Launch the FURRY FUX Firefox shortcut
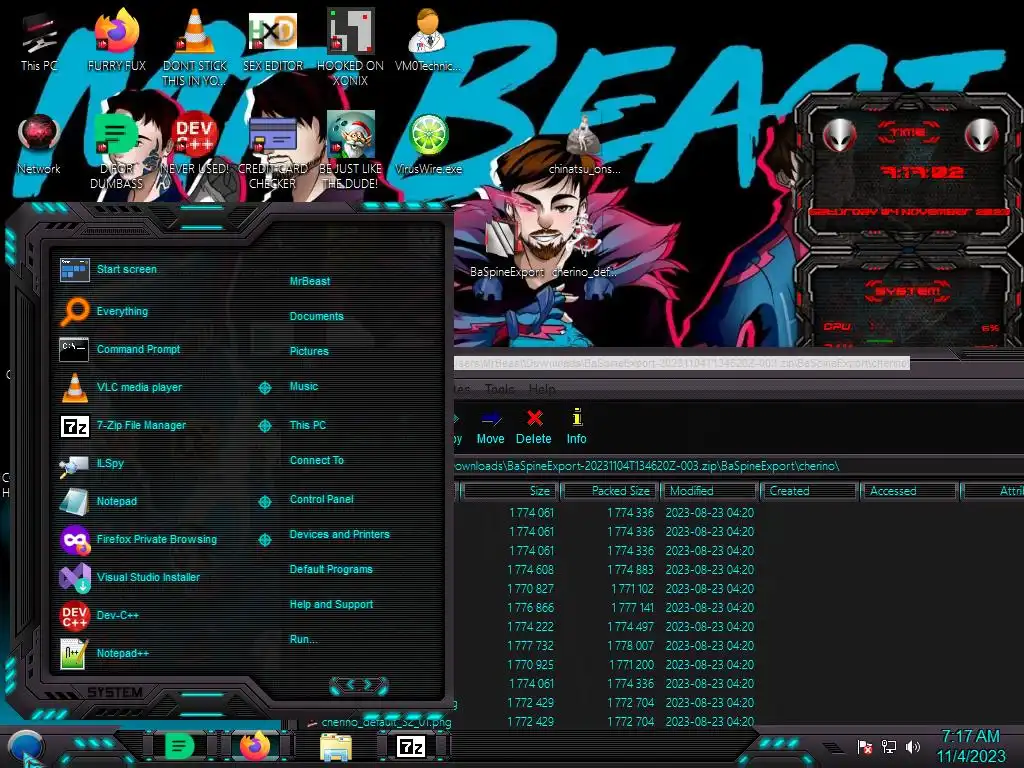Screen dimensions: 1024x768 tap(116, 42)
